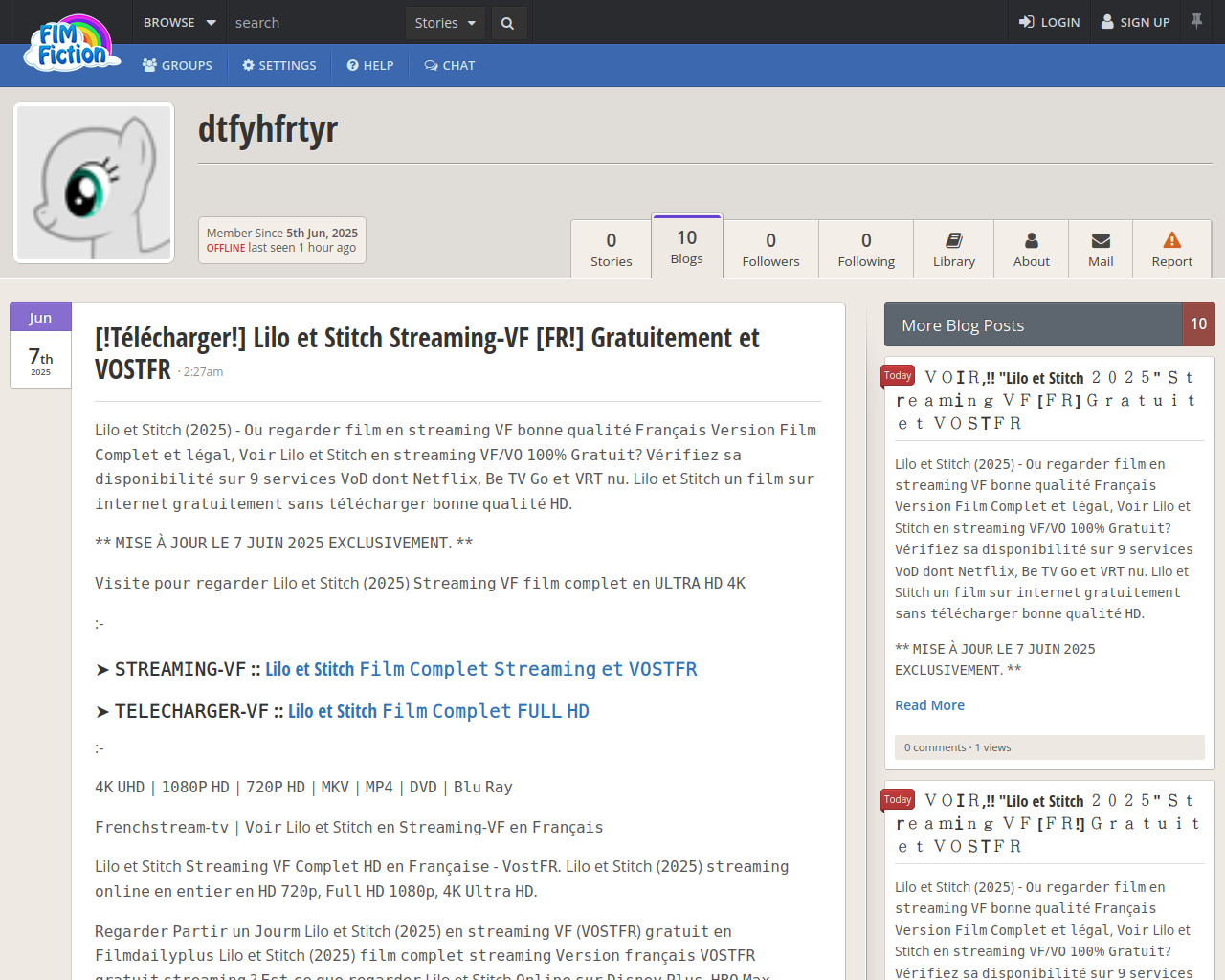Click the pin icon in top bar
Image resolution: width=1225 pixels, height=980 pixels.
tap(1196, 21)
